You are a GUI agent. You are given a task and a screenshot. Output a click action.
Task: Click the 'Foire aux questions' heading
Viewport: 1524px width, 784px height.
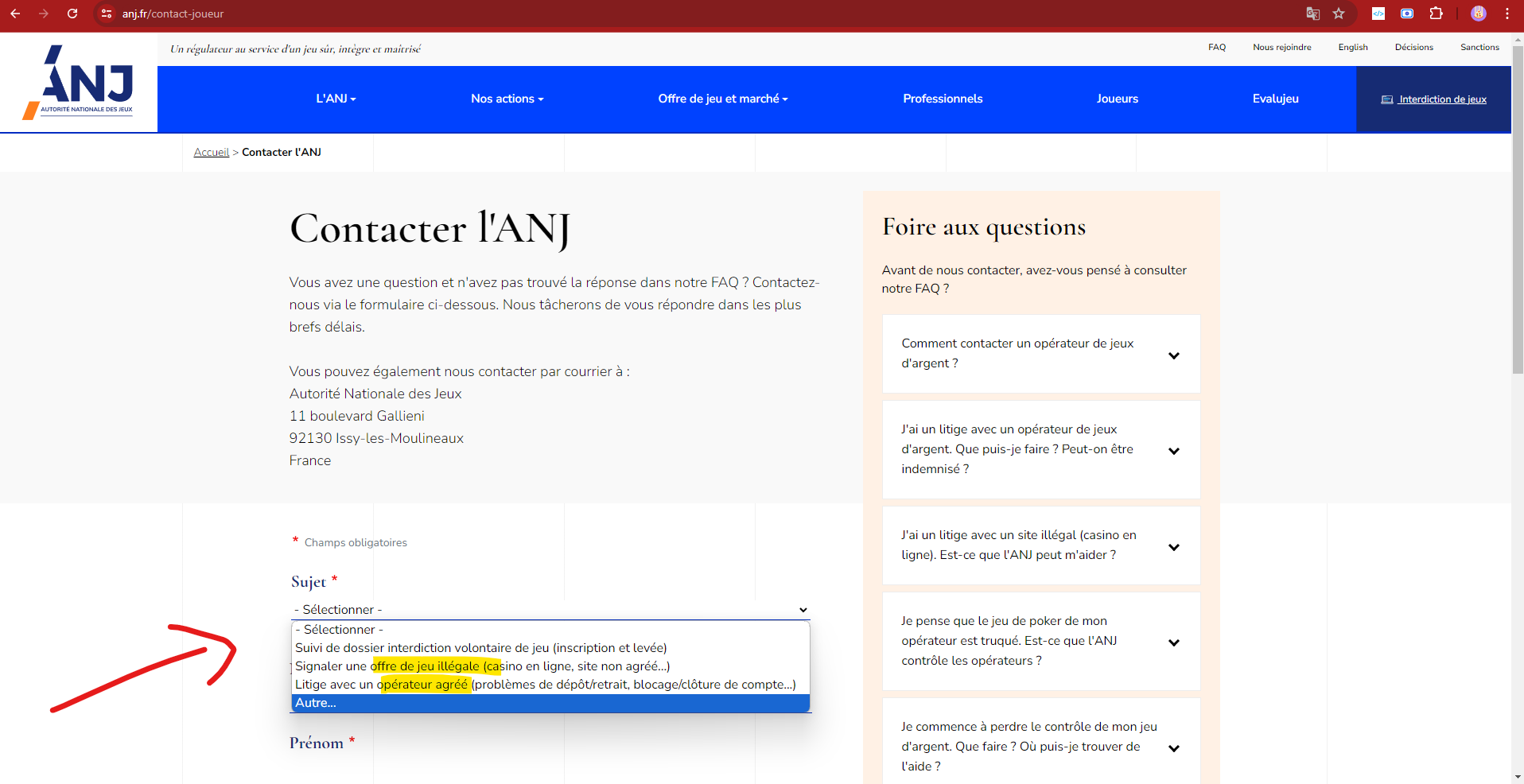[984, 227]
